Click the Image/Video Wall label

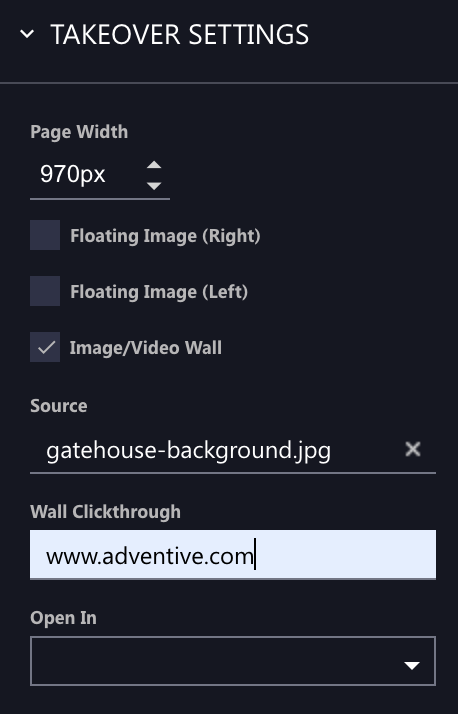pos(146,348)
